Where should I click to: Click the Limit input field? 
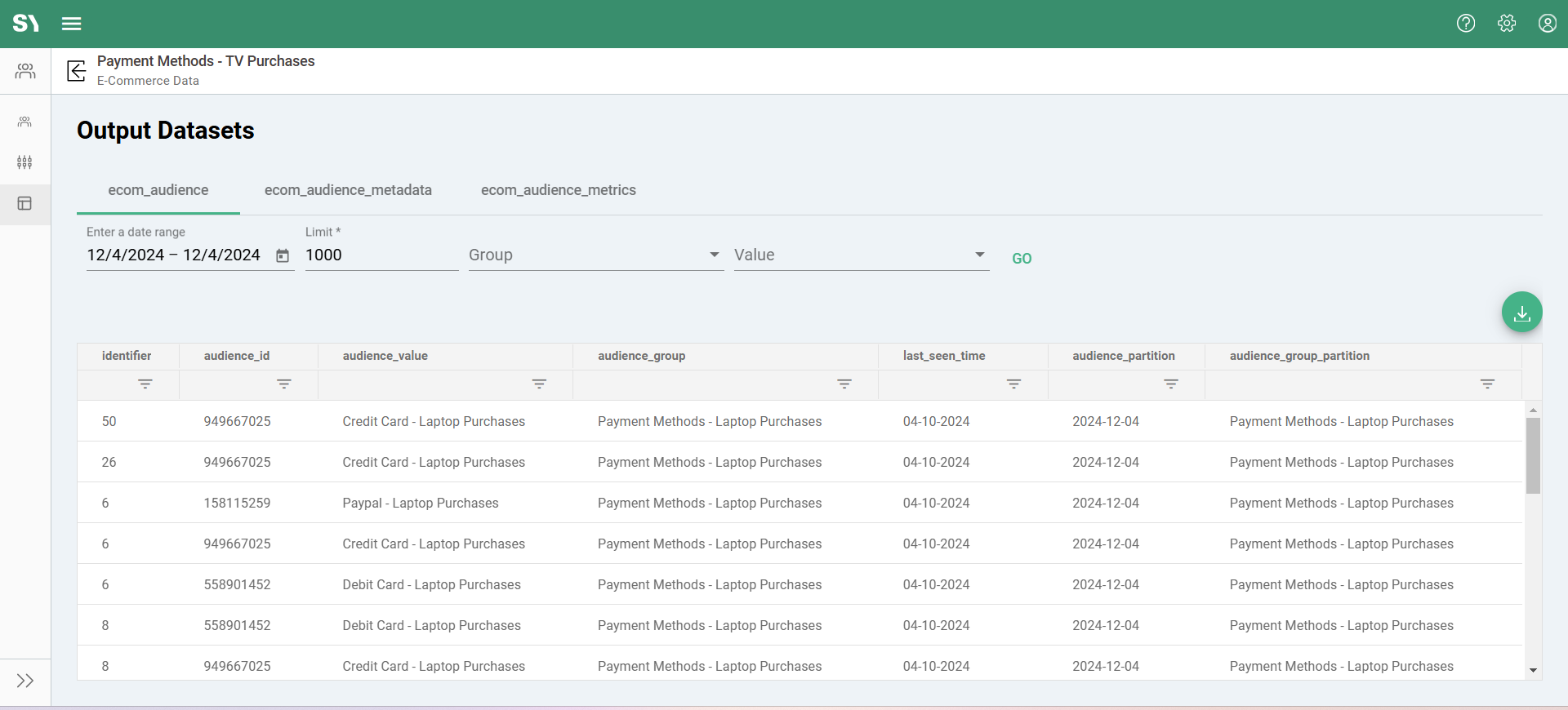click(381, 255)
